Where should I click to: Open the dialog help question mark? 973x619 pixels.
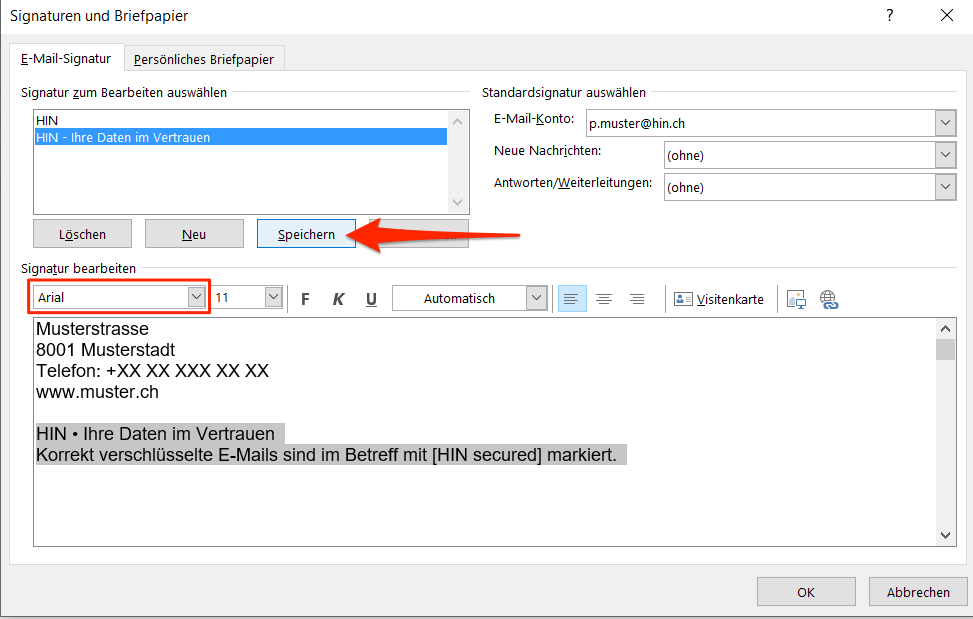point(890,16)
